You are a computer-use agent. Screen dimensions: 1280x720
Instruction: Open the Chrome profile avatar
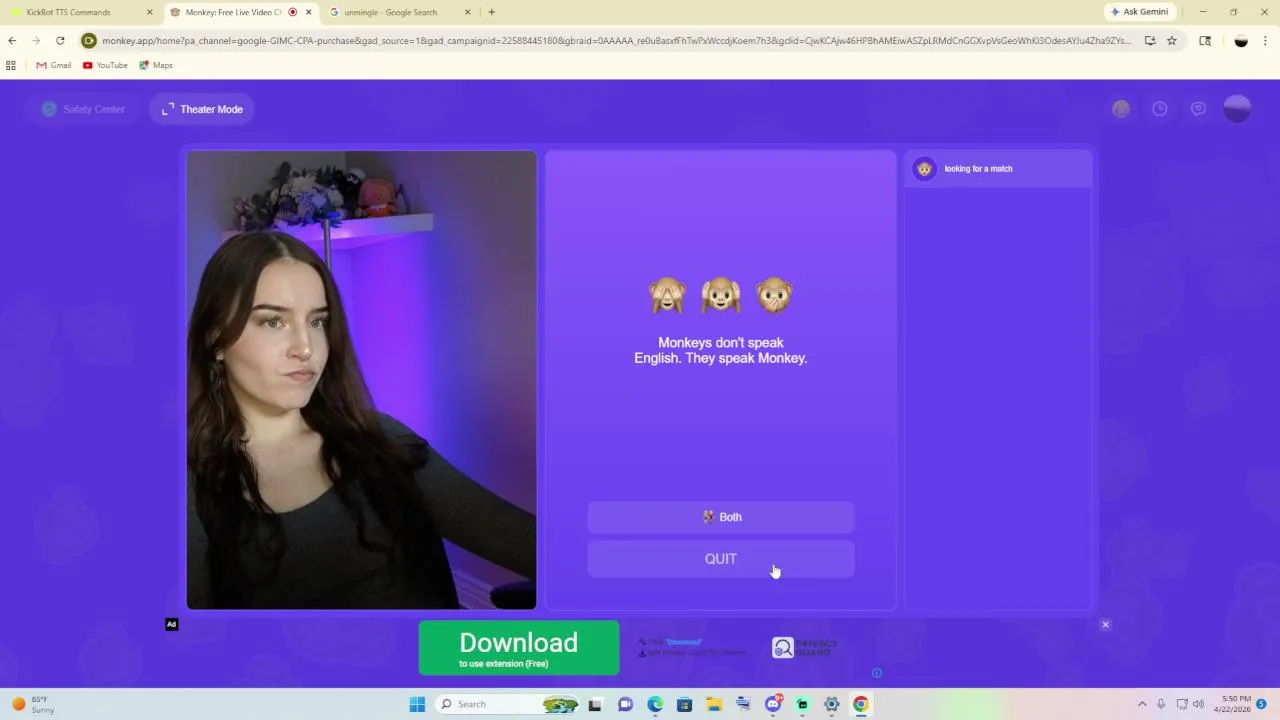(1241, 41)
